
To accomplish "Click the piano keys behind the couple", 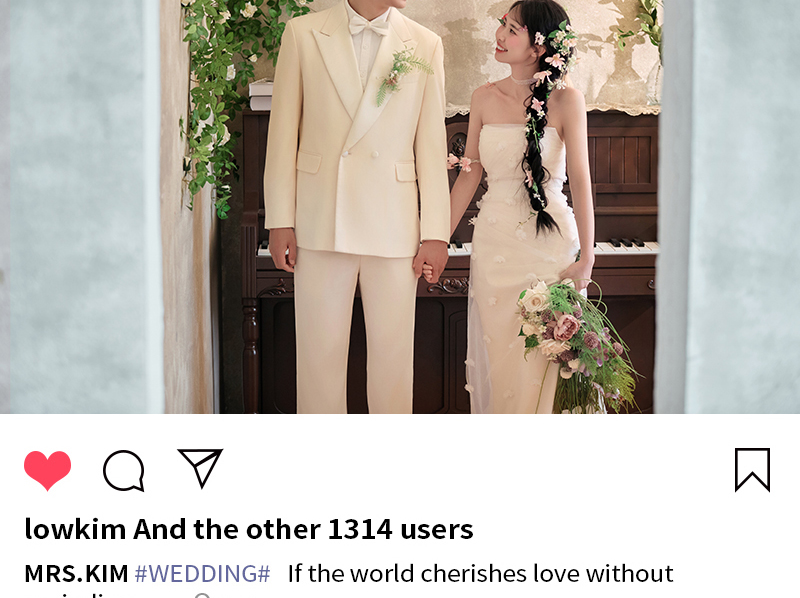I will 625,246.
